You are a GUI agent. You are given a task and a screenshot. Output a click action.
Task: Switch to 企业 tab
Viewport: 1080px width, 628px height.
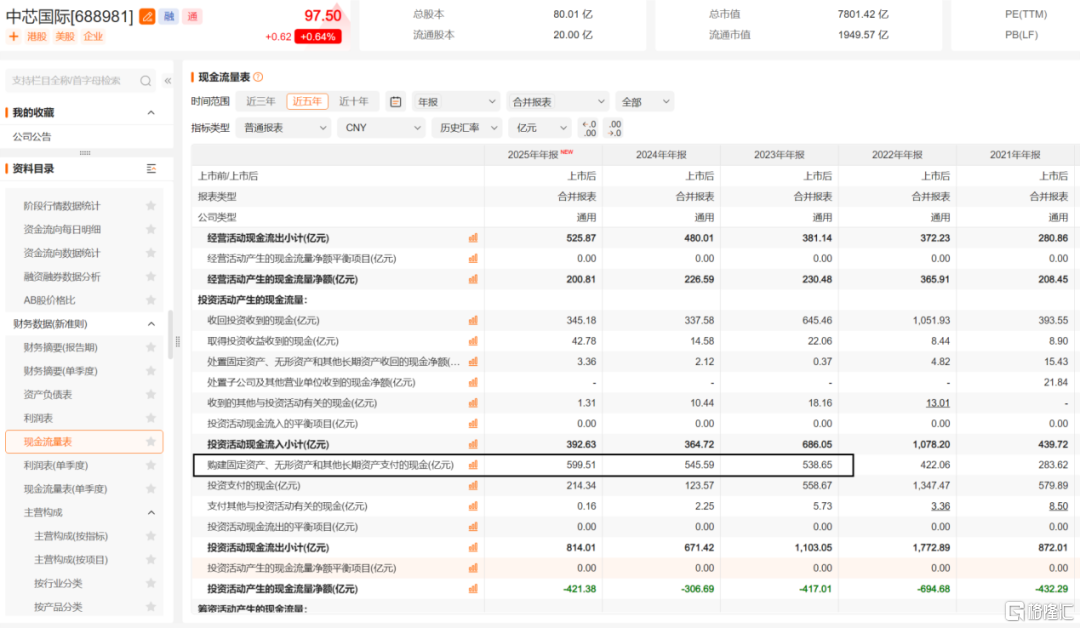(93, 36)
